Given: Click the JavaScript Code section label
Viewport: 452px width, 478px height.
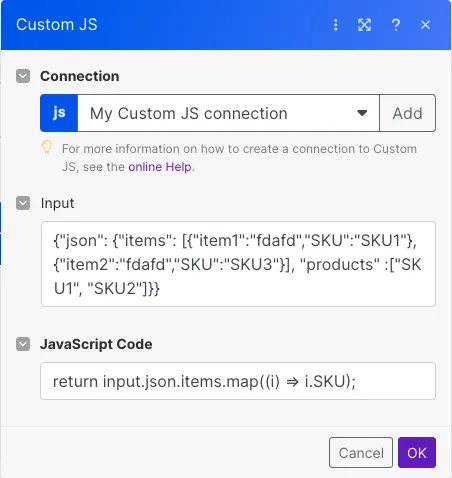Looking at the screenshot, I should (96, 344).
